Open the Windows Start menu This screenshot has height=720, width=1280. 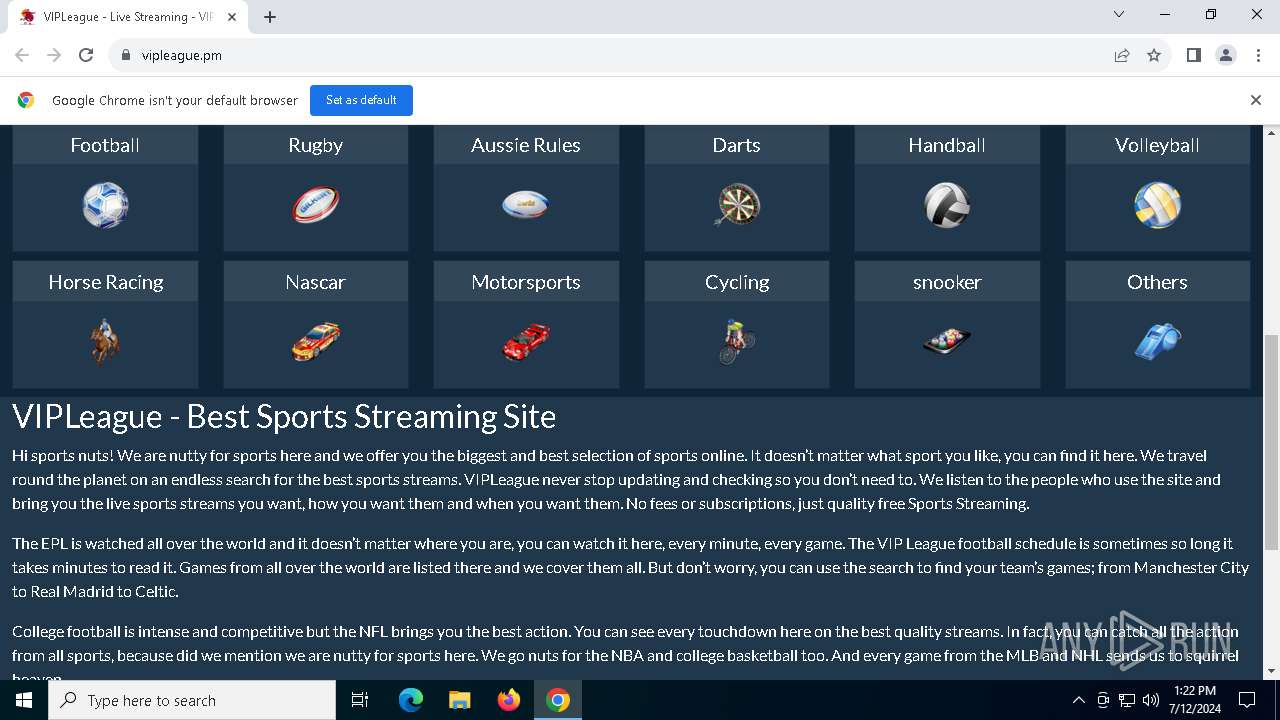tap(24, 700)
